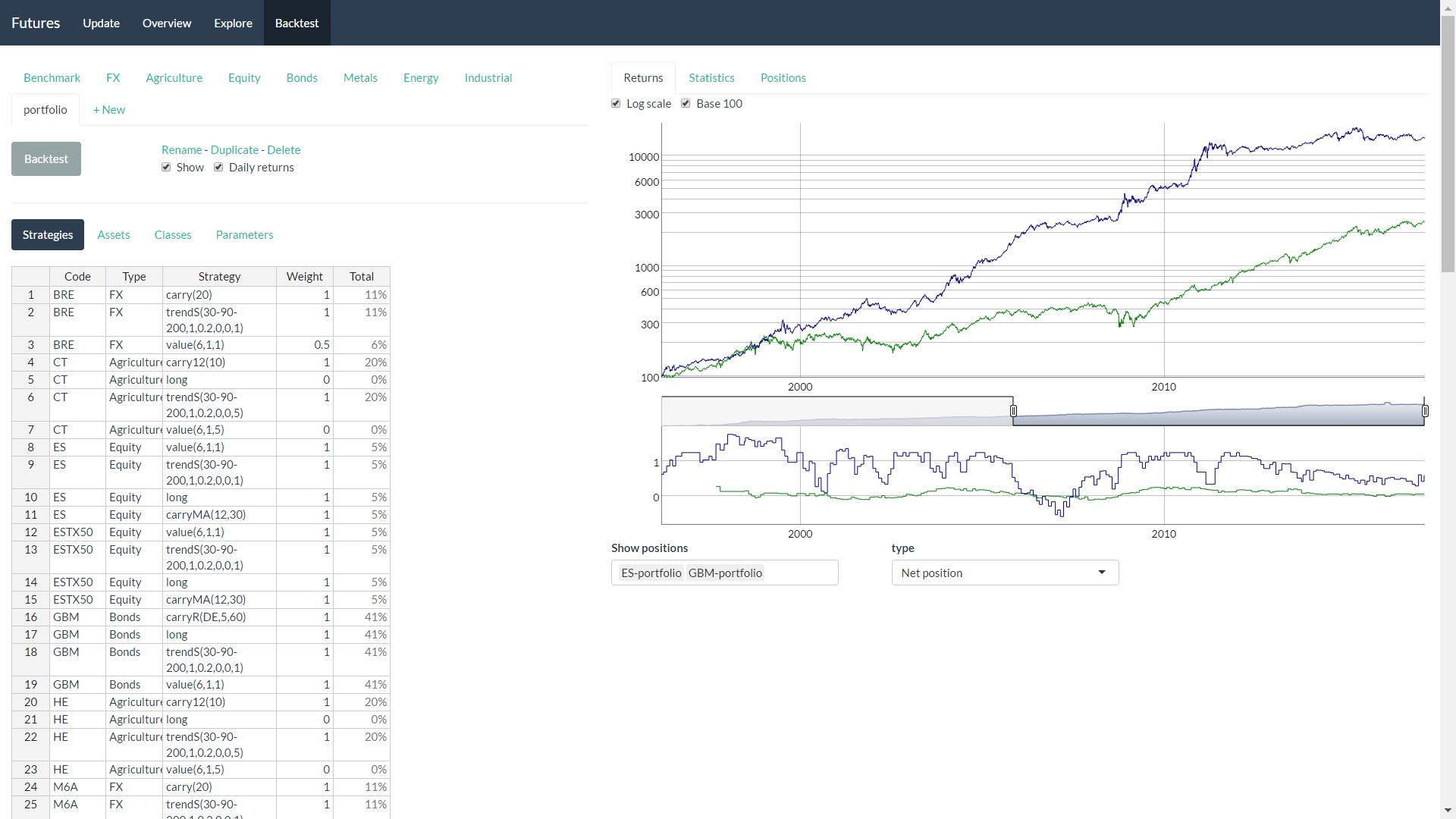Viewport: 1456px width, 819px height.
Task: Click the Show positions tag field
Action: pos(800,573)
